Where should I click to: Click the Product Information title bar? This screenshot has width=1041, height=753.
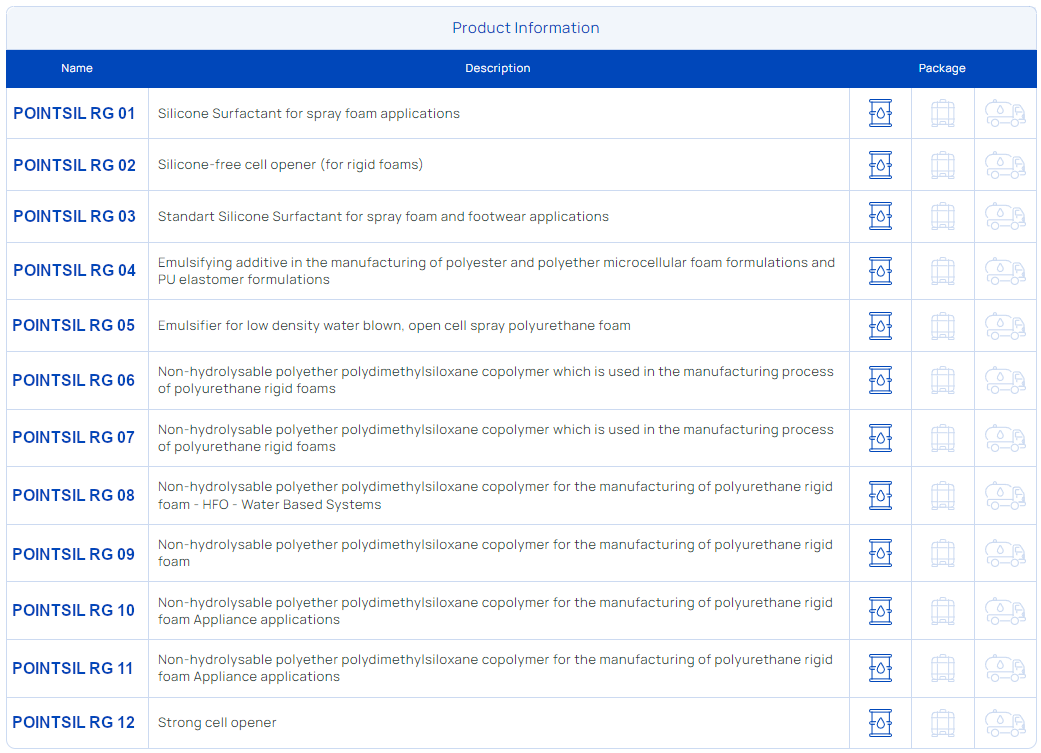pyautogui.click(x=525, y=28)
